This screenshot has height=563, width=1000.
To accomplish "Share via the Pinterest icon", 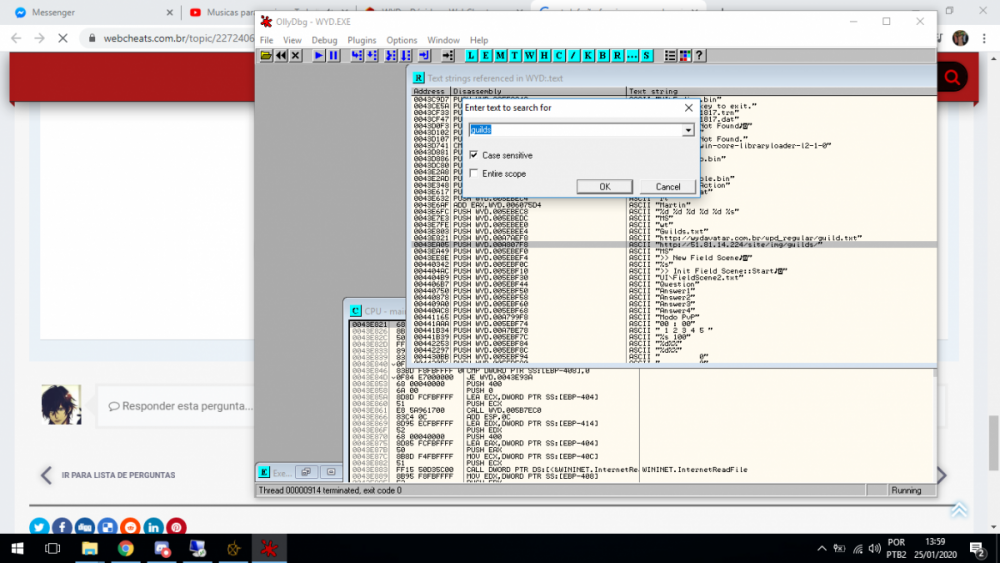I will tap(177, 527).
